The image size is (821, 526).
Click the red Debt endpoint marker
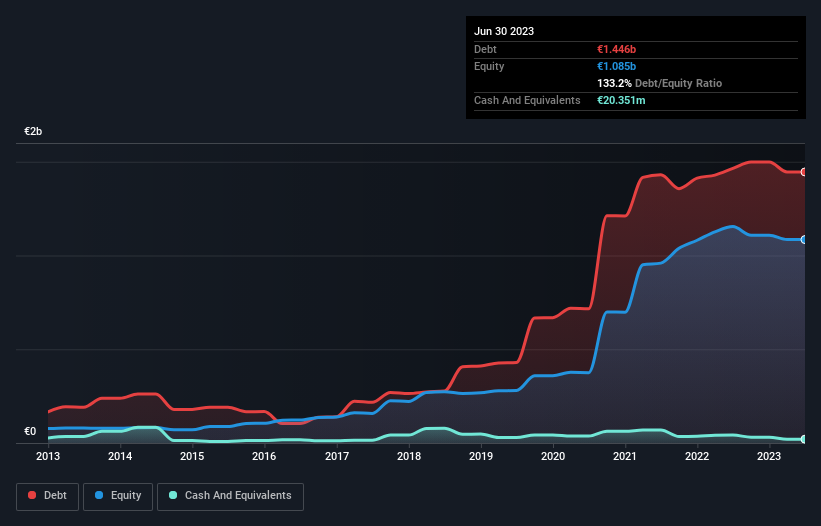click(x=804, y=172)
